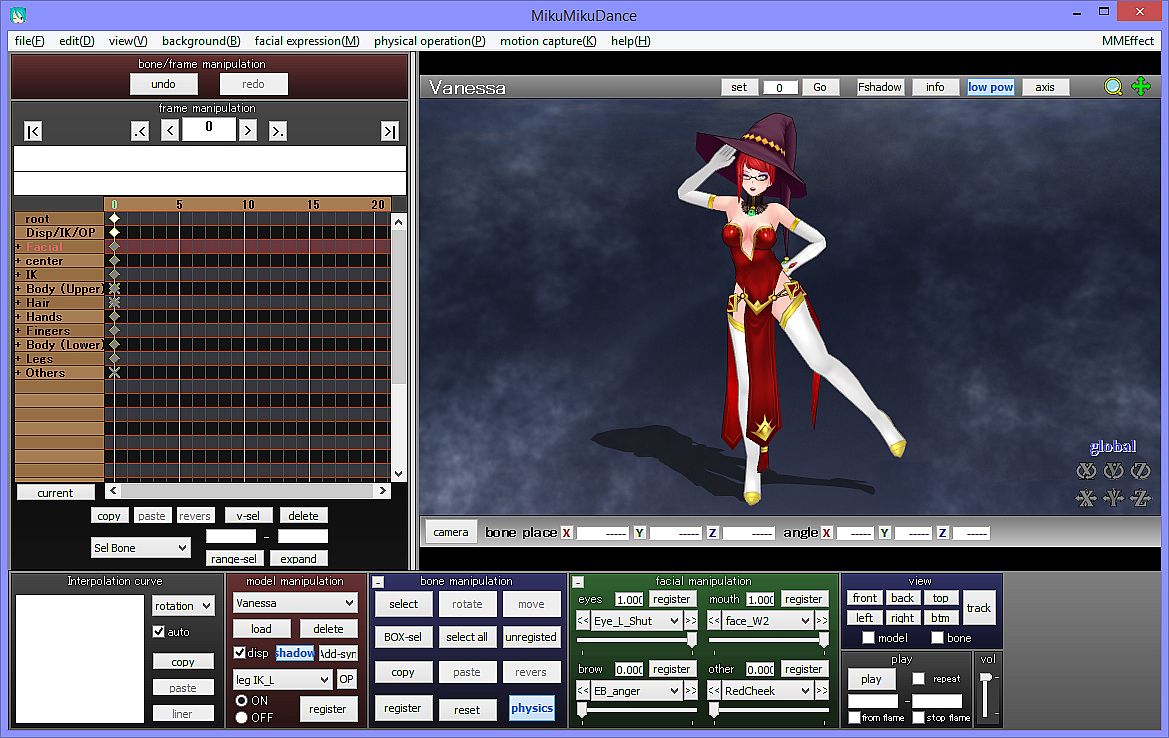The height and width of the screenshot is (738, 1169).
Task: Step back one frame
Action: pos(170,130)
